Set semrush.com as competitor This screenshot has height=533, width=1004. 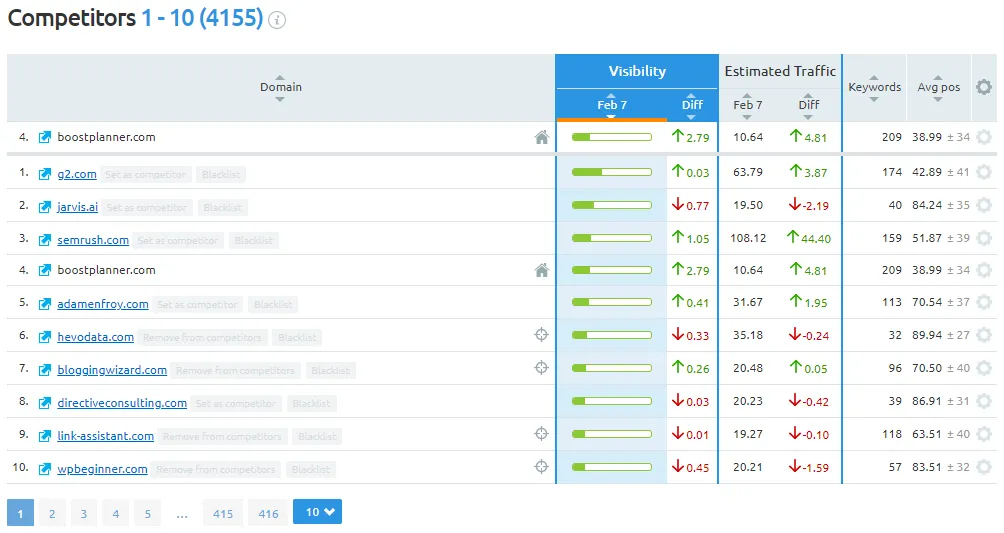[178, 241]
